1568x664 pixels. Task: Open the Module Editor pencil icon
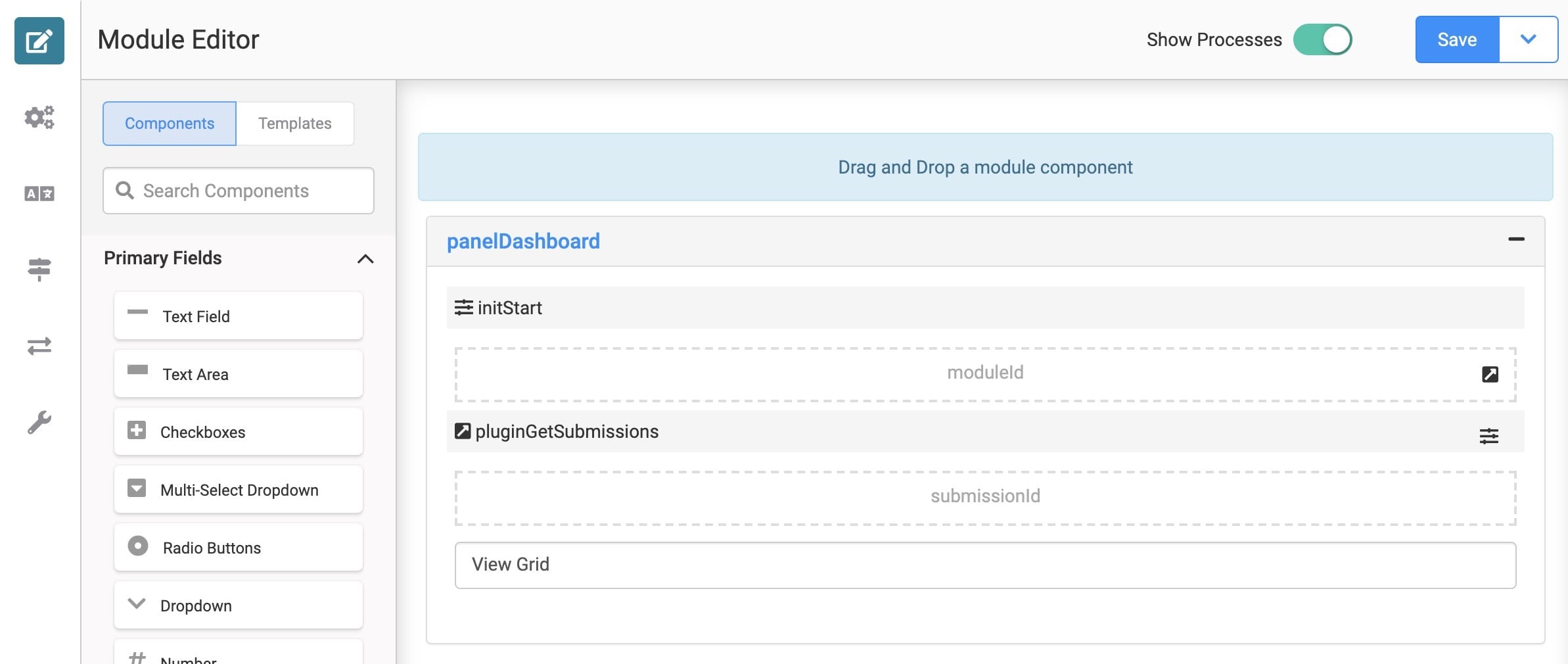click(39, 41)
